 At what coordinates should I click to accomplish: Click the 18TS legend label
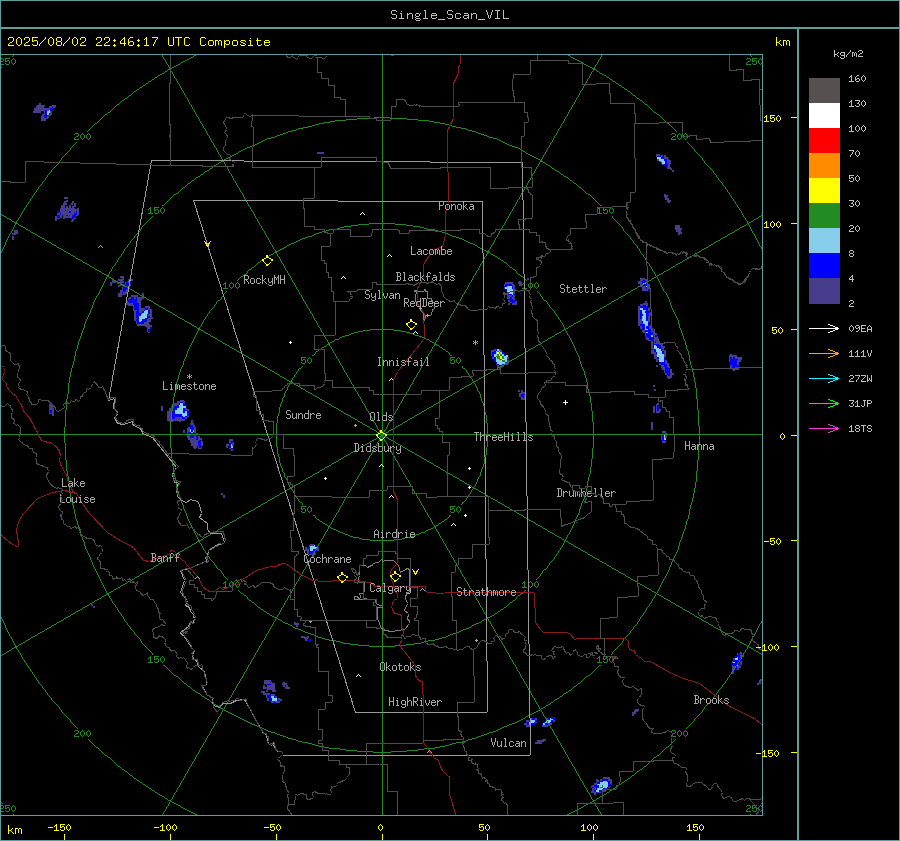pos(860,428)
